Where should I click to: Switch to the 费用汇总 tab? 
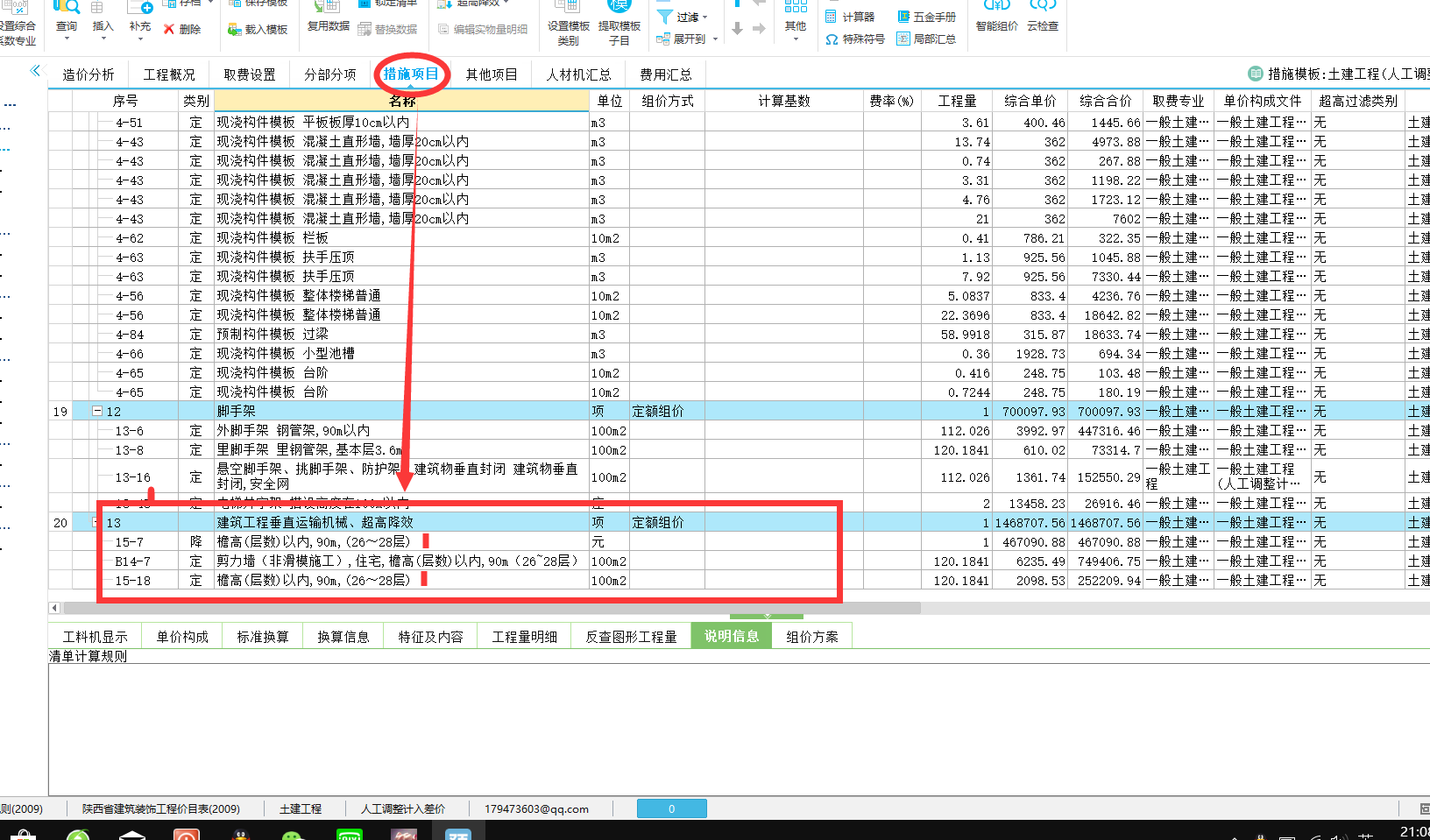tap(666, 74)
